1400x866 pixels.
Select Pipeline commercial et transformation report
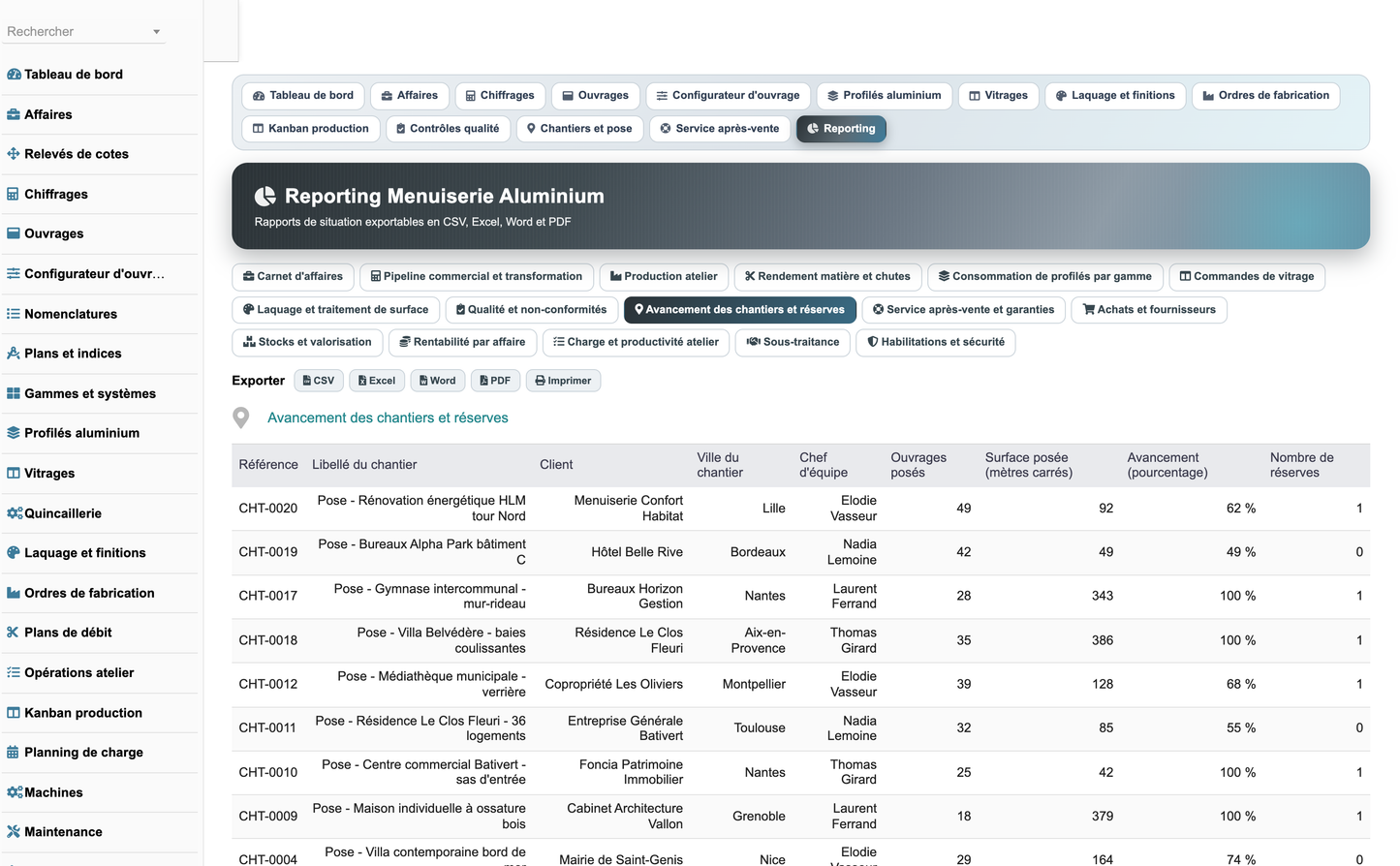pyautogui.click(x=476, y=277)
